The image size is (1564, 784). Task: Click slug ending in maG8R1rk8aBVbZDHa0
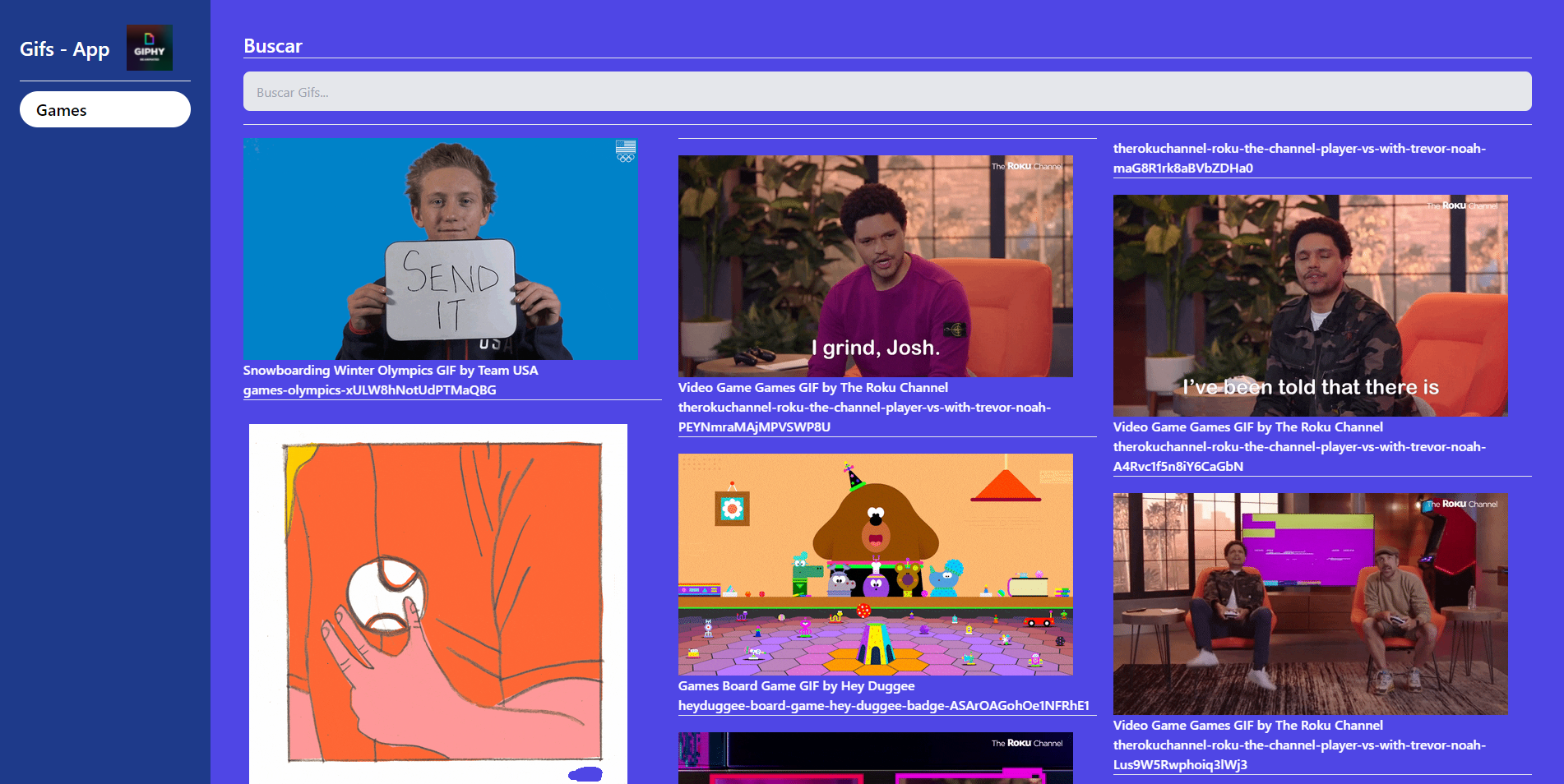1299,159
